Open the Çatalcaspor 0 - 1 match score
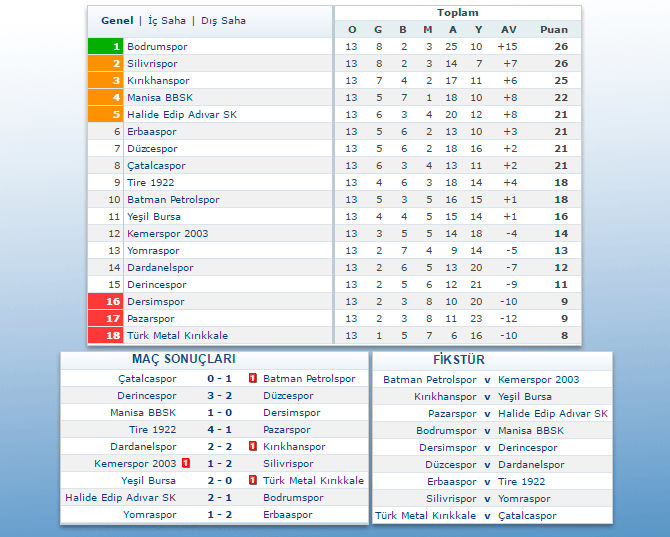Screen dimensions: 670x537 click(219, 379)
